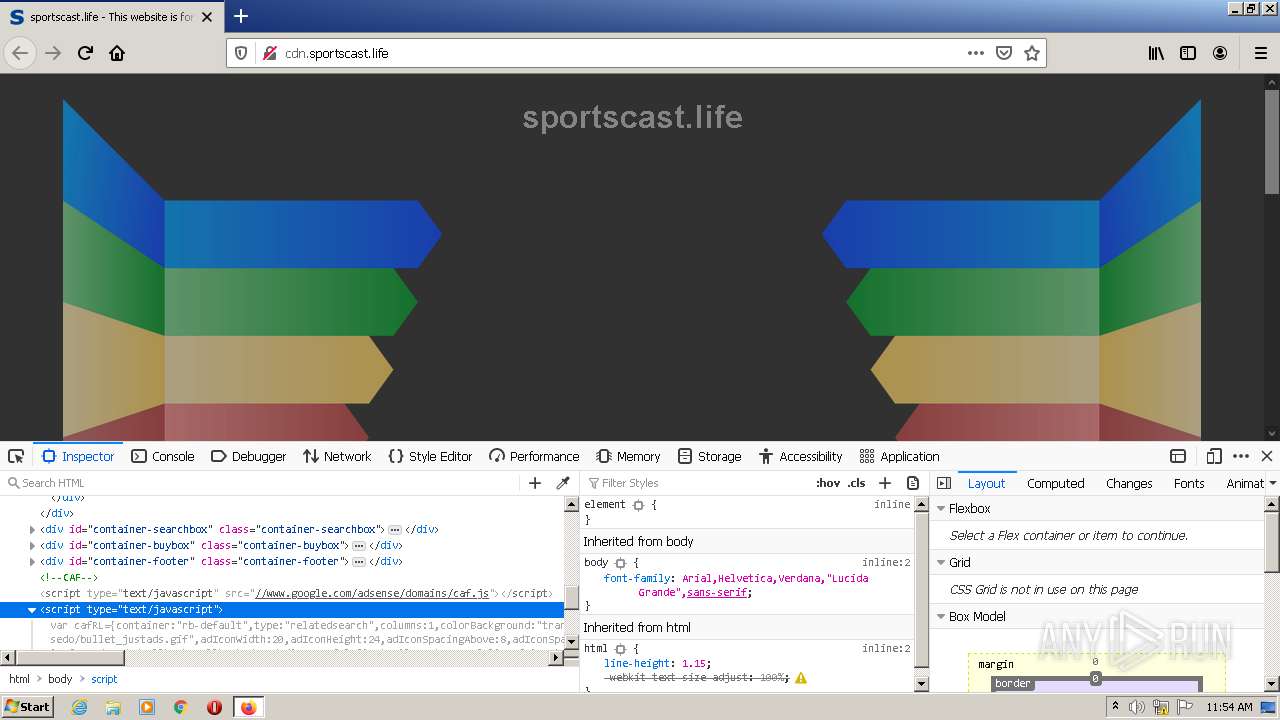Open a new browser tab
Screen dimensions: 1280x720
coord(241,16)
